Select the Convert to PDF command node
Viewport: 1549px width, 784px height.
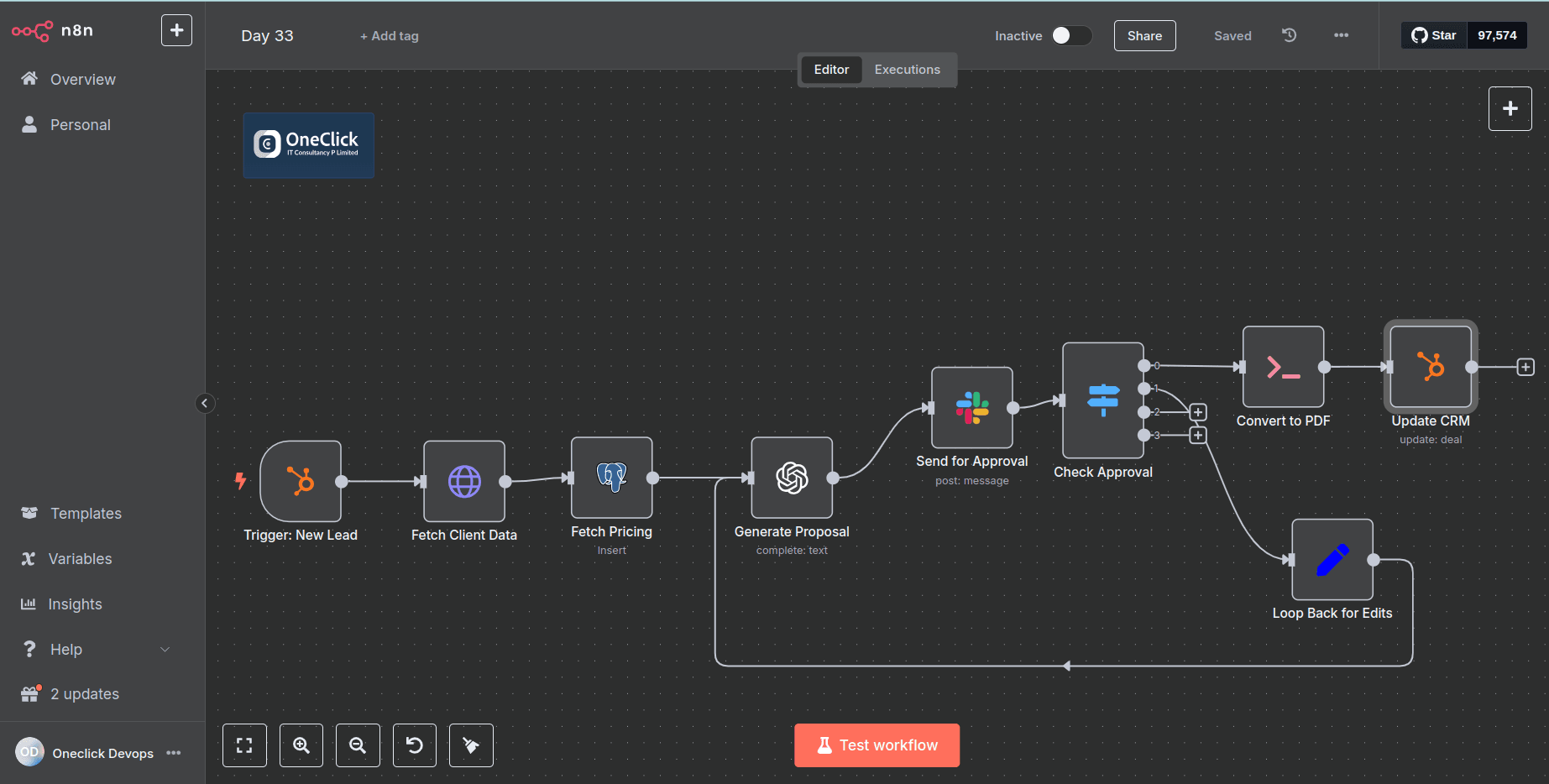[1284, 367]
